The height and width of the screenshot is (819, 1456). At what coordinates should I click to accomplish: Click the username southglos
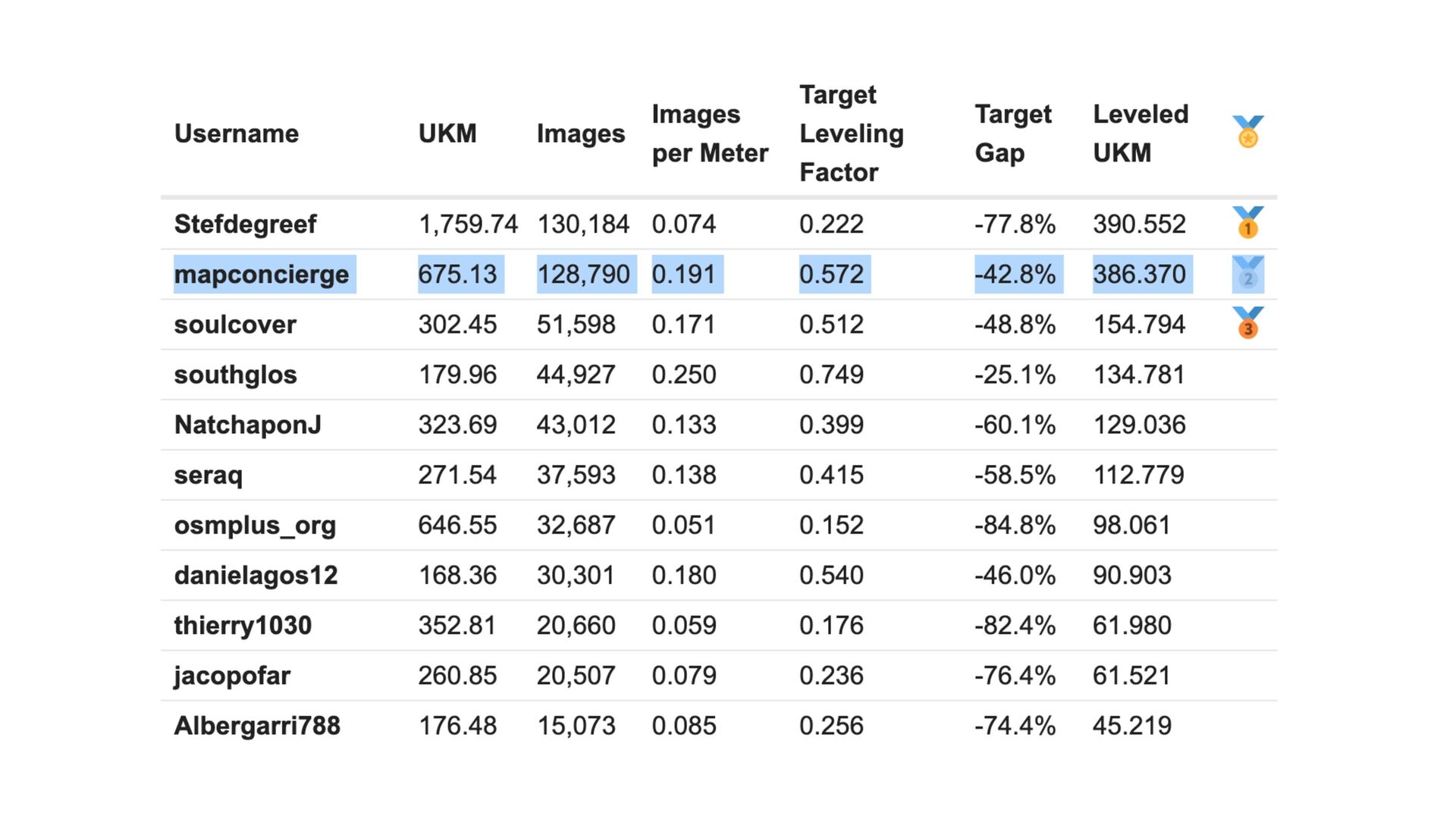click(235, 375)
